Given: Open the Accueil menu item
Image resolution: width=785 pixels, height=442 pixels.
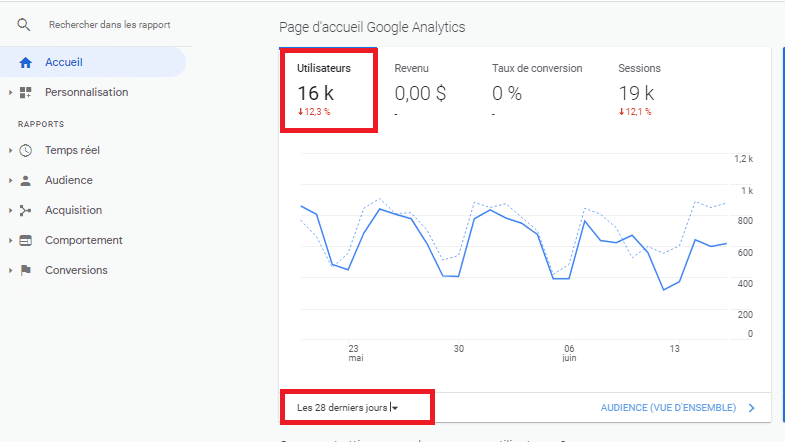Looking at the screenshot, I should coord(93,62).
